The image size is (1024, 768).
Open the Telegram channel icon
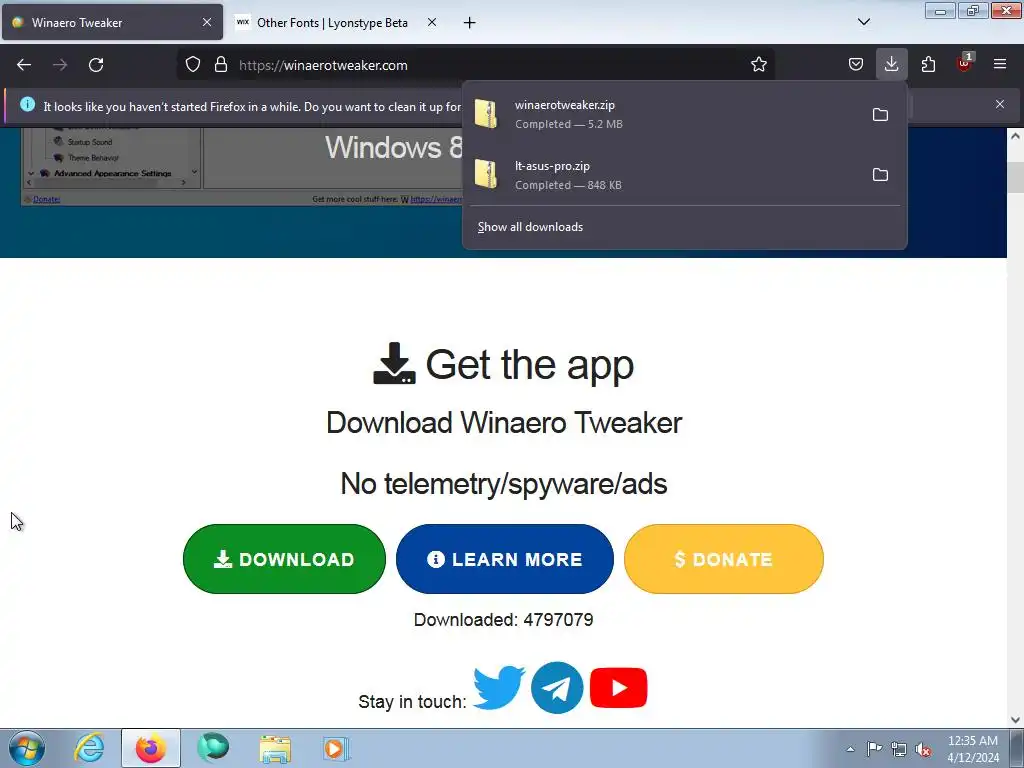click(557, 688)
